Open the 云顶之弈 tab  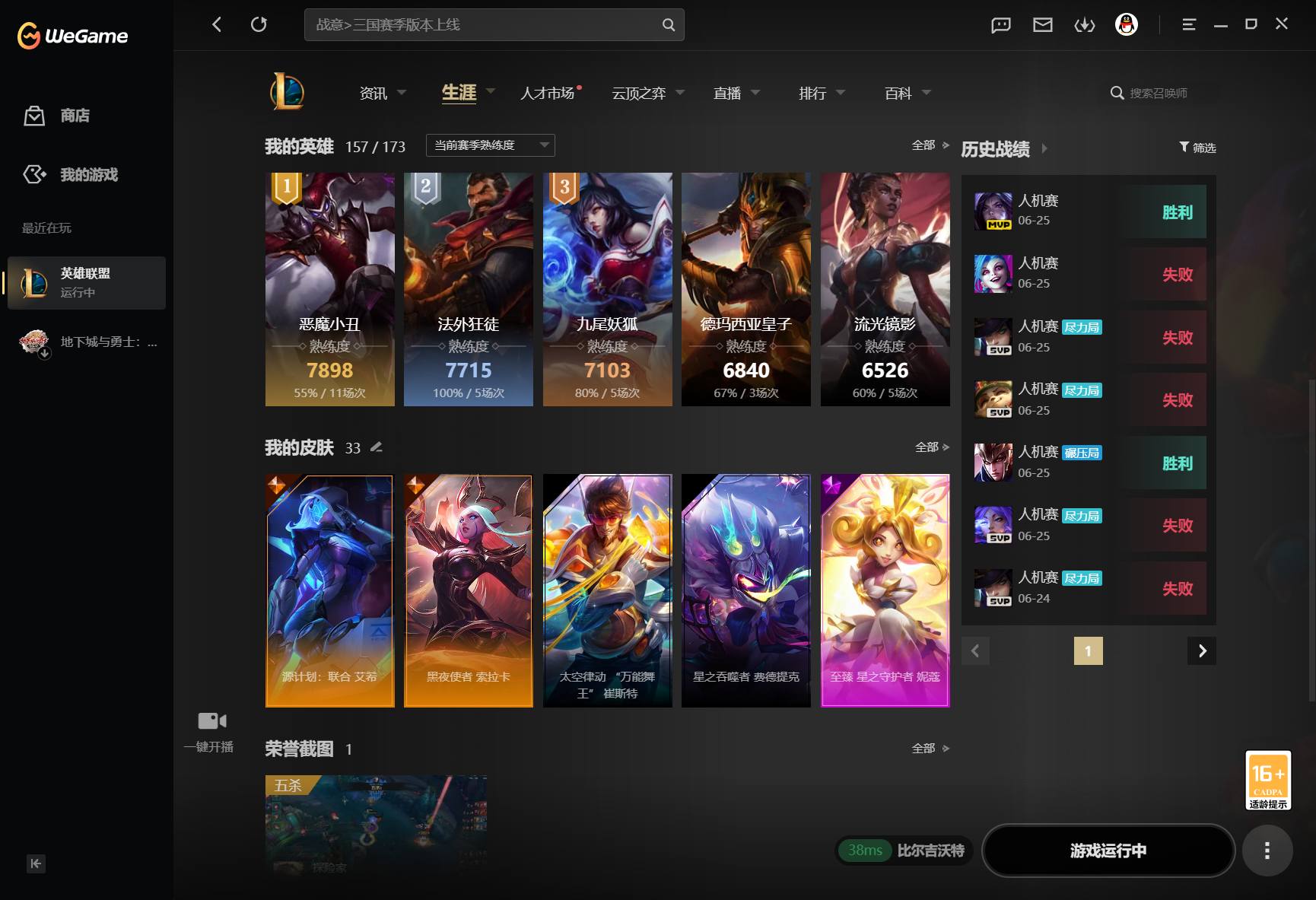pos(639,93)
